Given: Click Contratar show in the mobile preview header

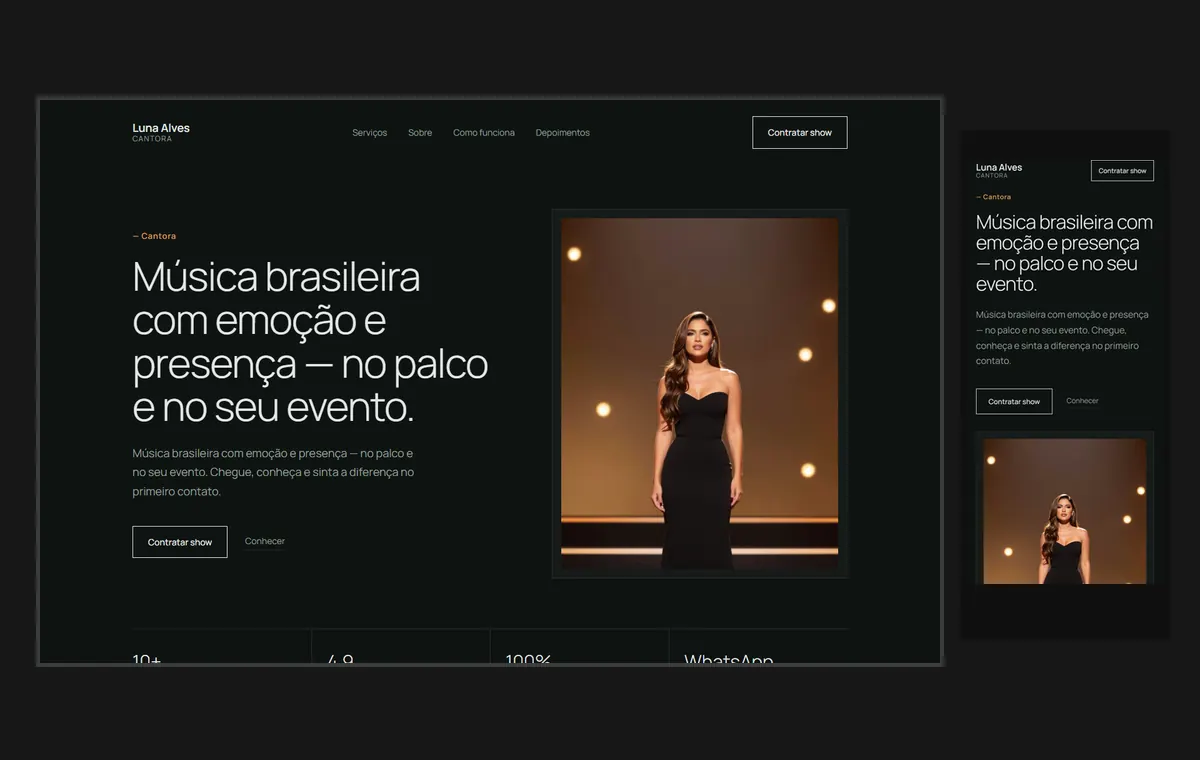Looking at the screenshot, I should [x=1122, y=171].
